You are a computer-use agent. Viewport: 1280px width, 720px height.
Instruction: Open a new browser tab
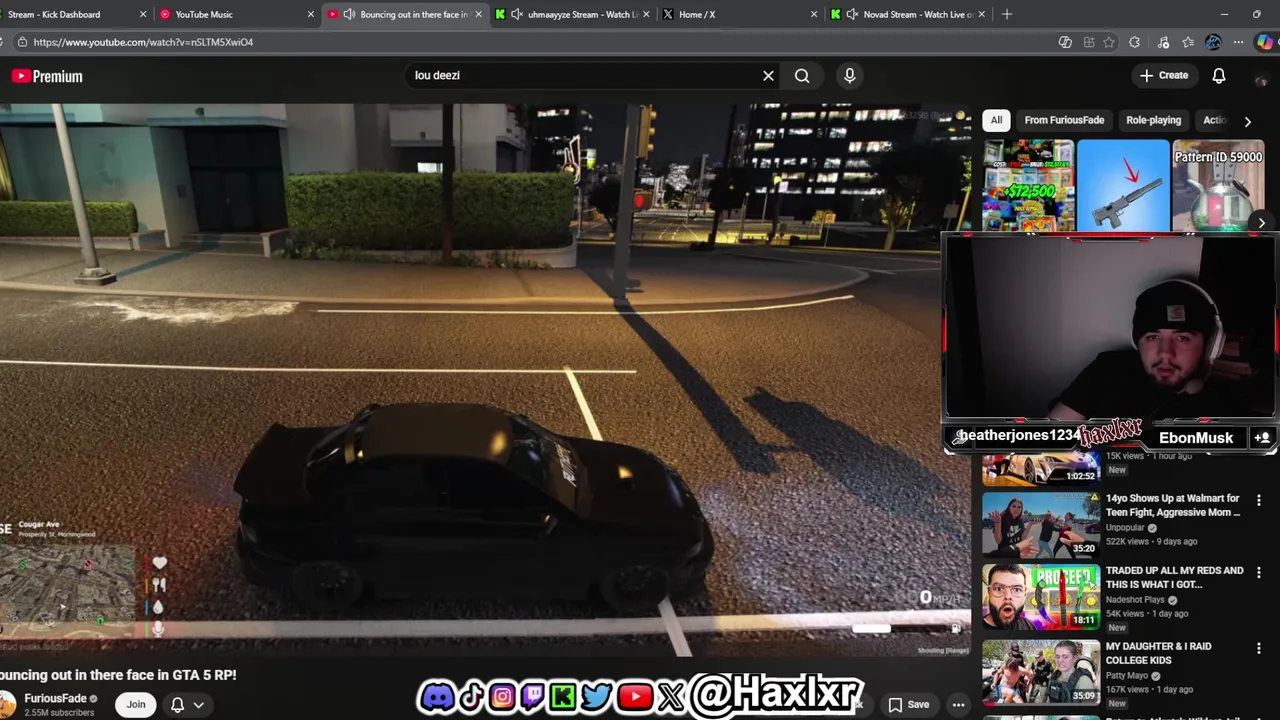[1007, 14]
